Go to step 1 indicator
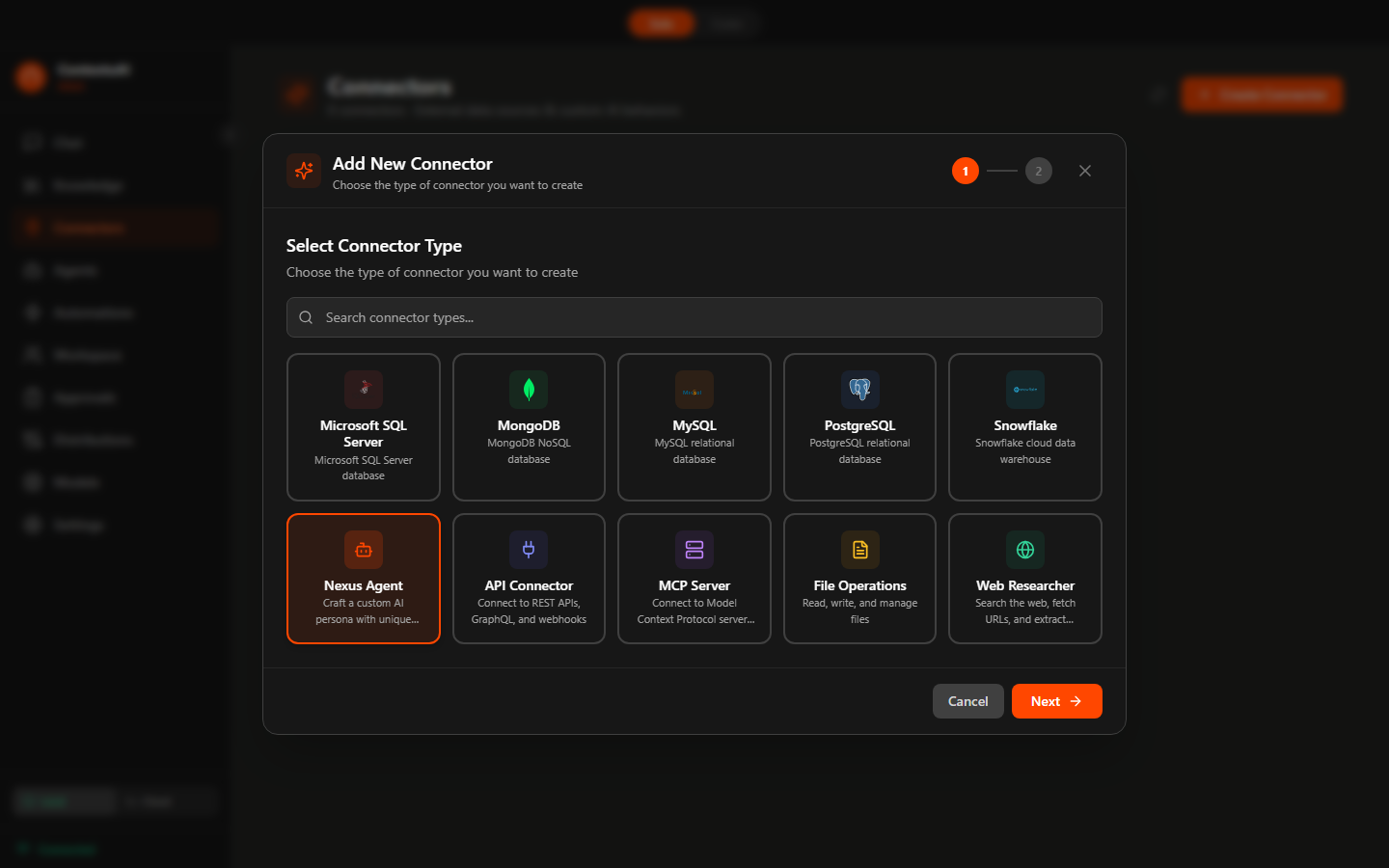The height and width of the screenshot is (868, 1389). pos(966,171)
